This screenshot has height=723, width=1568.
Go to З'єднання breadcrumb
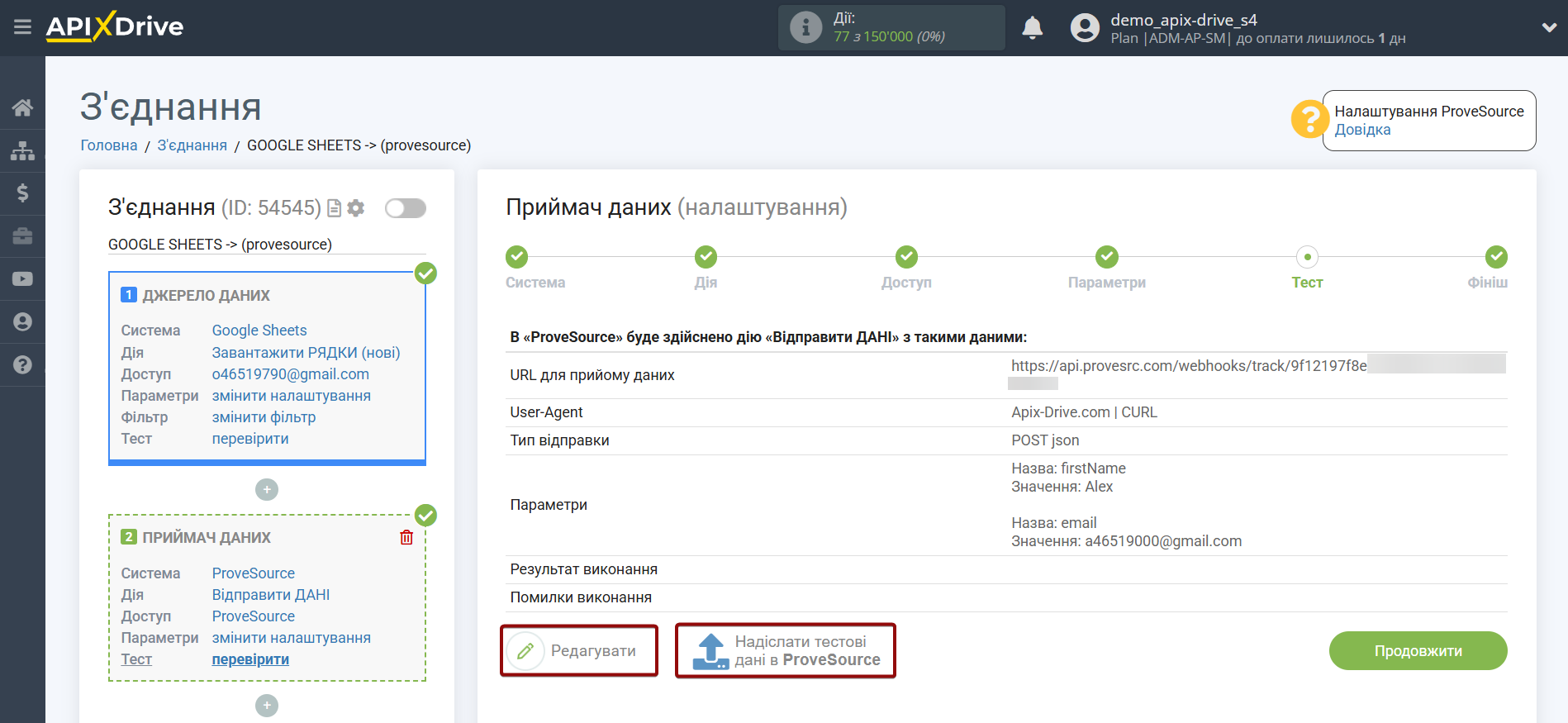(x=192, y=145)
